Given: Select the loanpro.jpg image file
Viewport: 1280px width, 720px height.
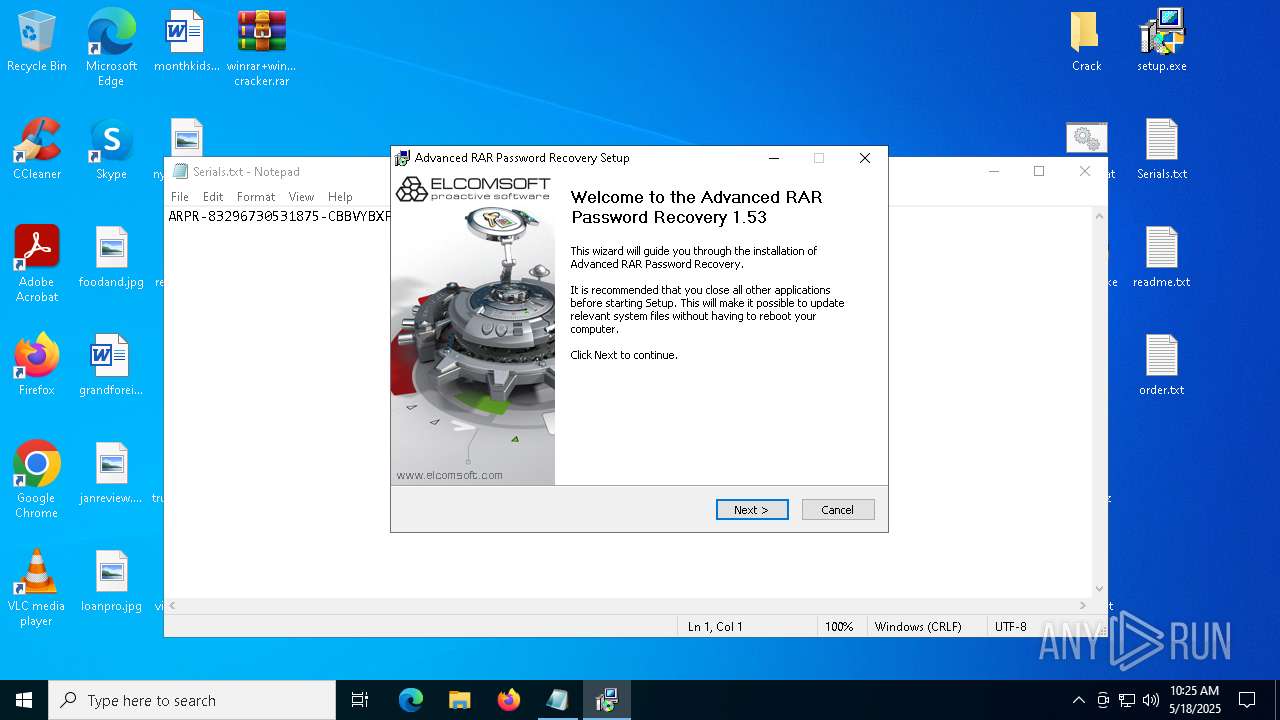Looking at the screenshot, I should 111,581.
